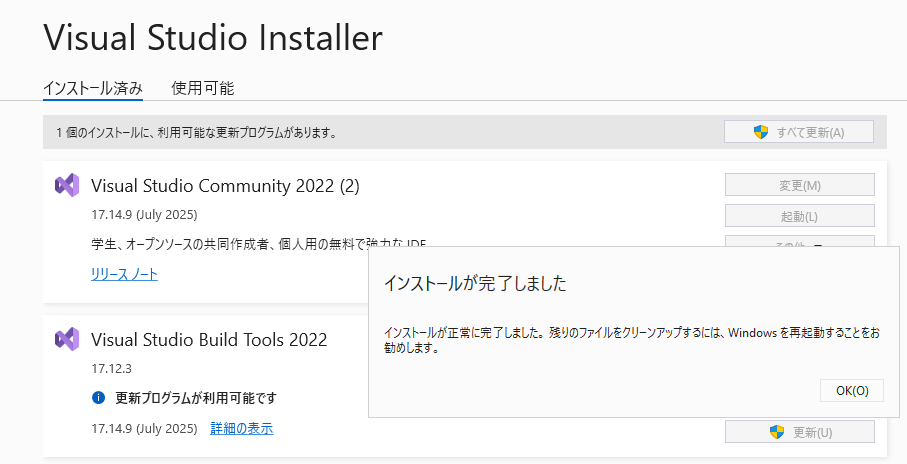Click the Visual Studio Build Tools 2022 title

209,340
